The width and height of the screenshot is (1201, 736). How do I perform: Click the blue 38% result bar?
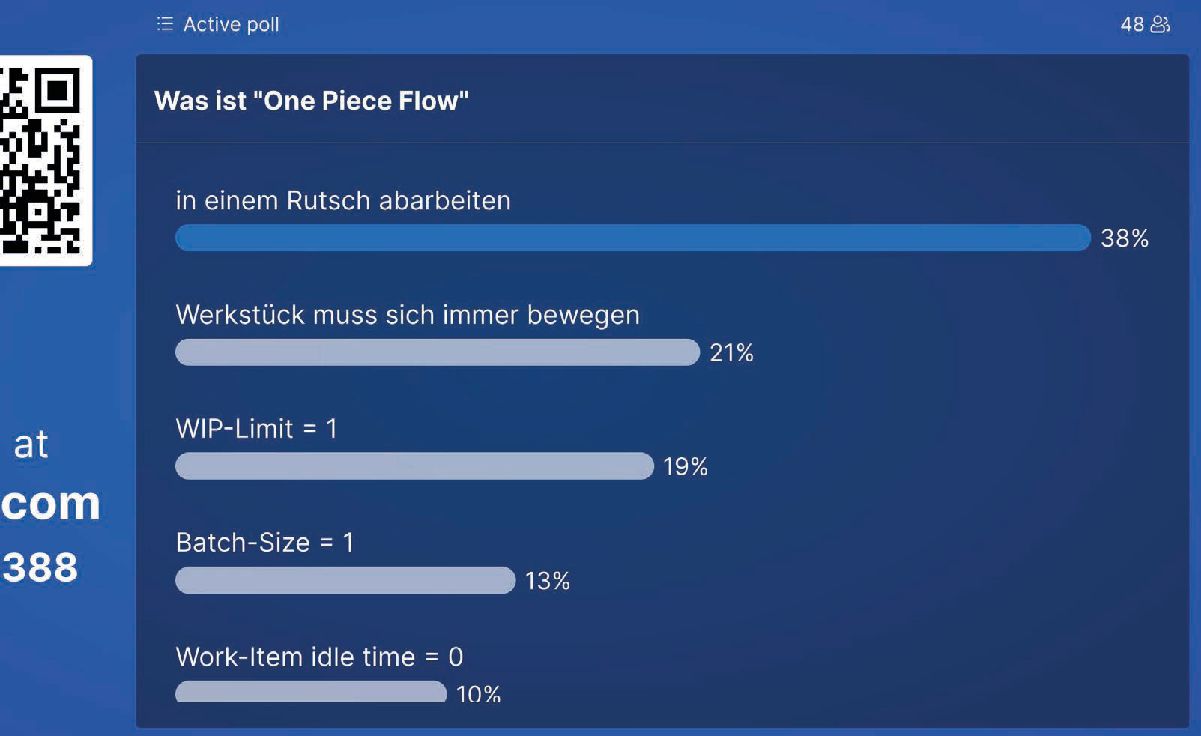632,238
